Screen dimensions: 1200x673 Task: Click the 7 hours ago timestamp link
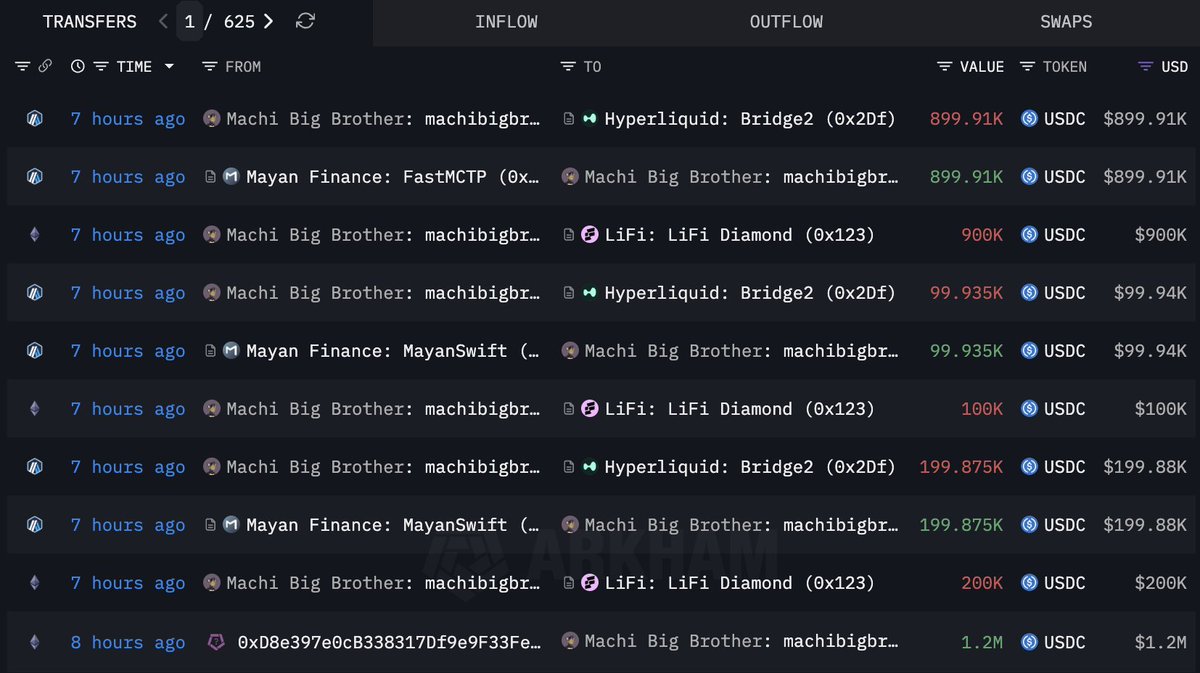coord(127,118)
